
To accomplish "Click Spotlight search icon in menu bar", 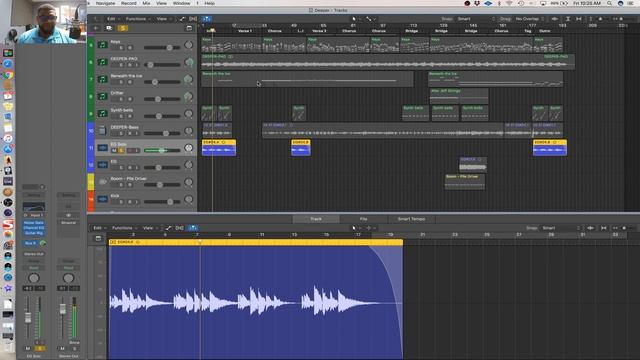I will pyautogui.click(x=609, y=3).
